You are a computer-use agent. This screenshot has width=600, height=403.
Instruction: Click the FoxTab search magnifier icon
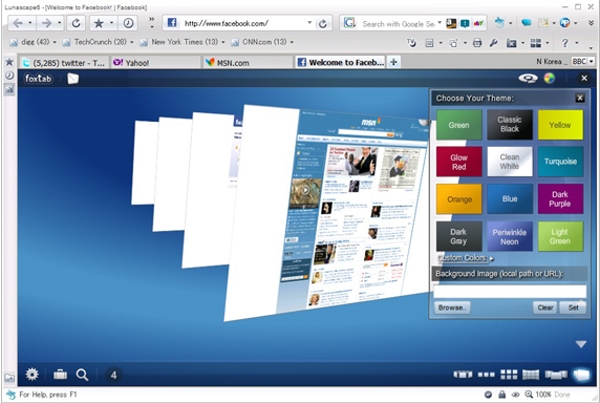pyautogui.click(x=82, y=375)
